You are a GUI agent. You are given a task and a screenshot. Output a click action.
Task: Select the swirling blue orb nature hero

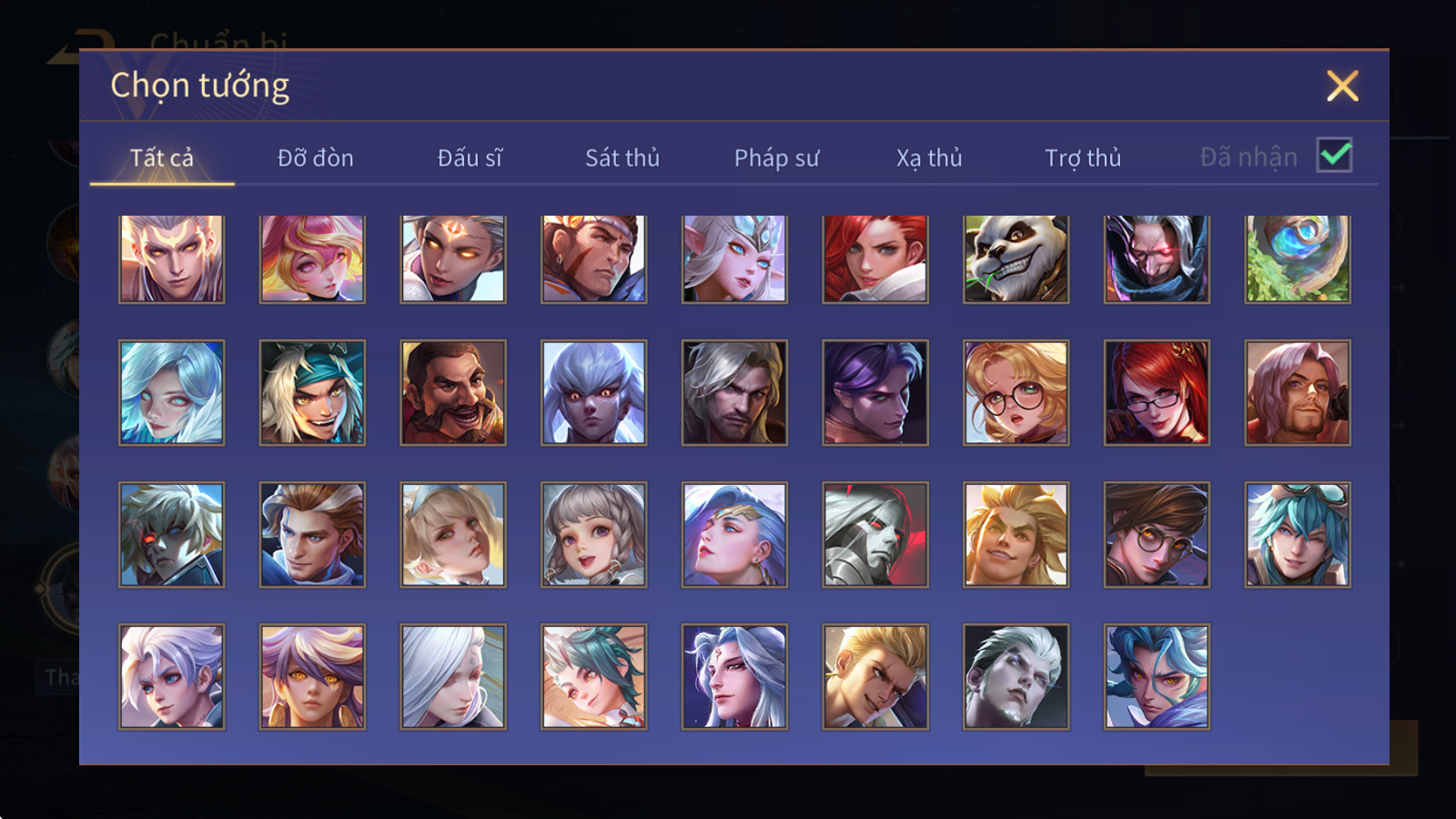[1298, 258]
